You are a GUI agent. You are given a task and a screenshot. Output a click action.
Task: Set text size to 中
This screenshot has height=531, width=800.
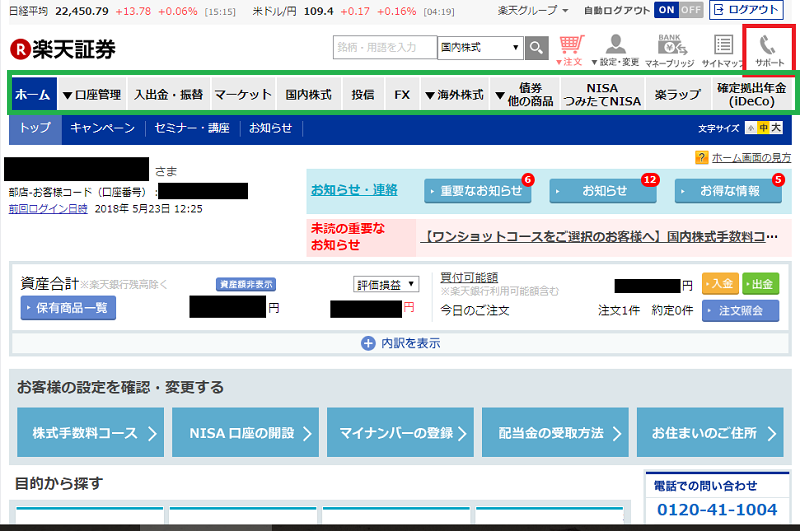click(763, 128)
